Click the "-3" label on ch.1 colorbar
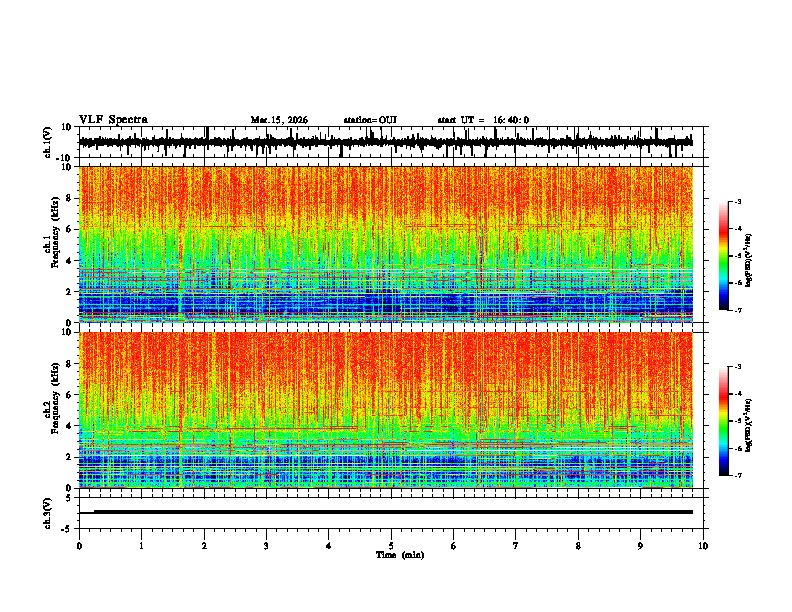Image resolution: width=792 pixels, height=612 pixels. (737, 201)
